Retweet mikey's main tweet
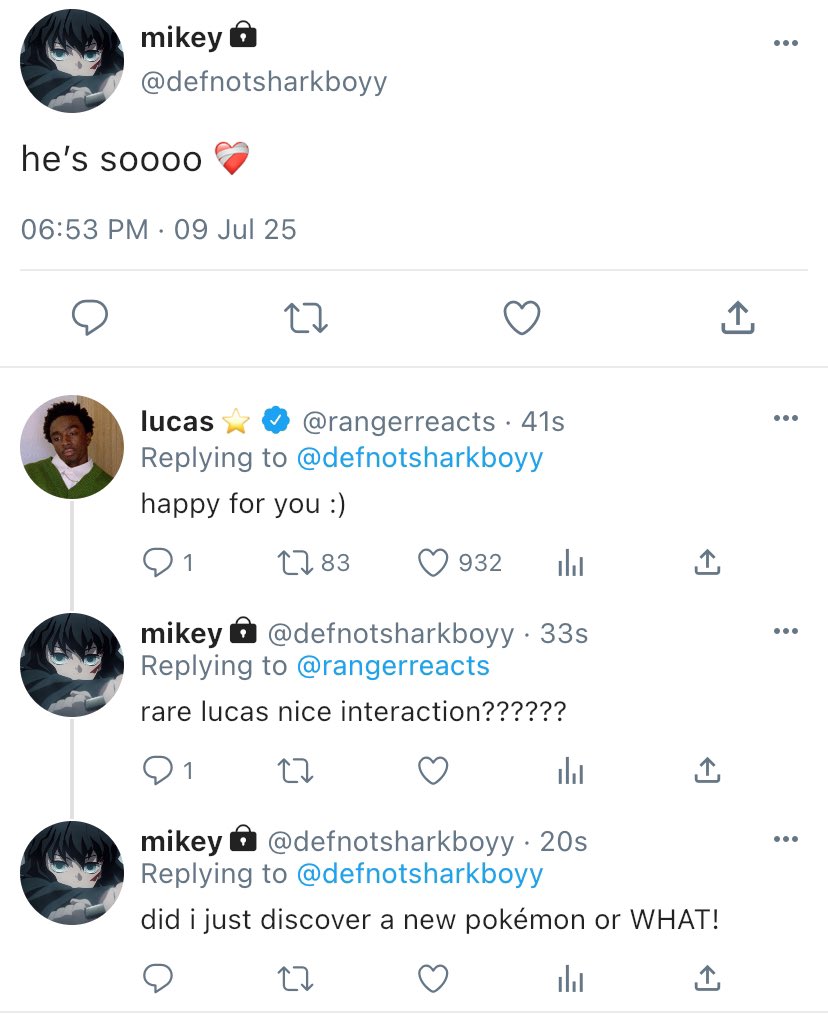 click(306, 318)
